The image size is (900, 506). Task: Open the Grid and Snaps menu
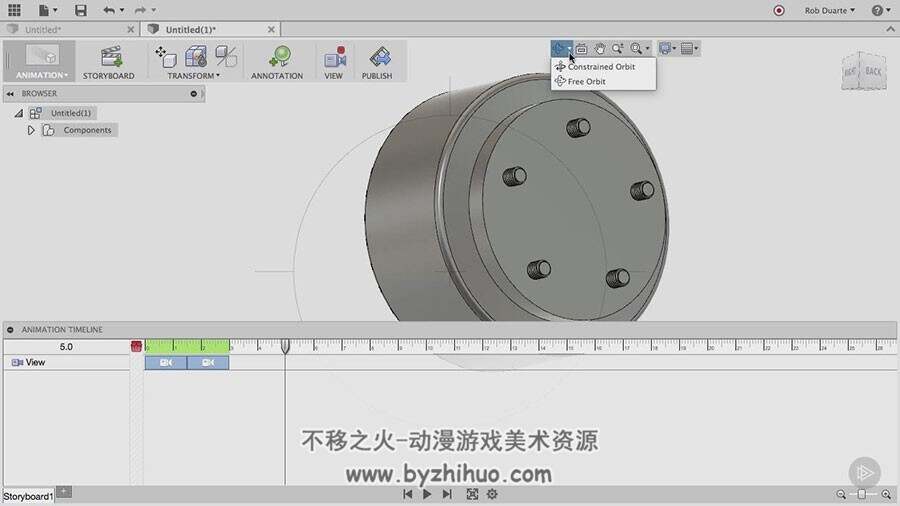coord(689,49)
